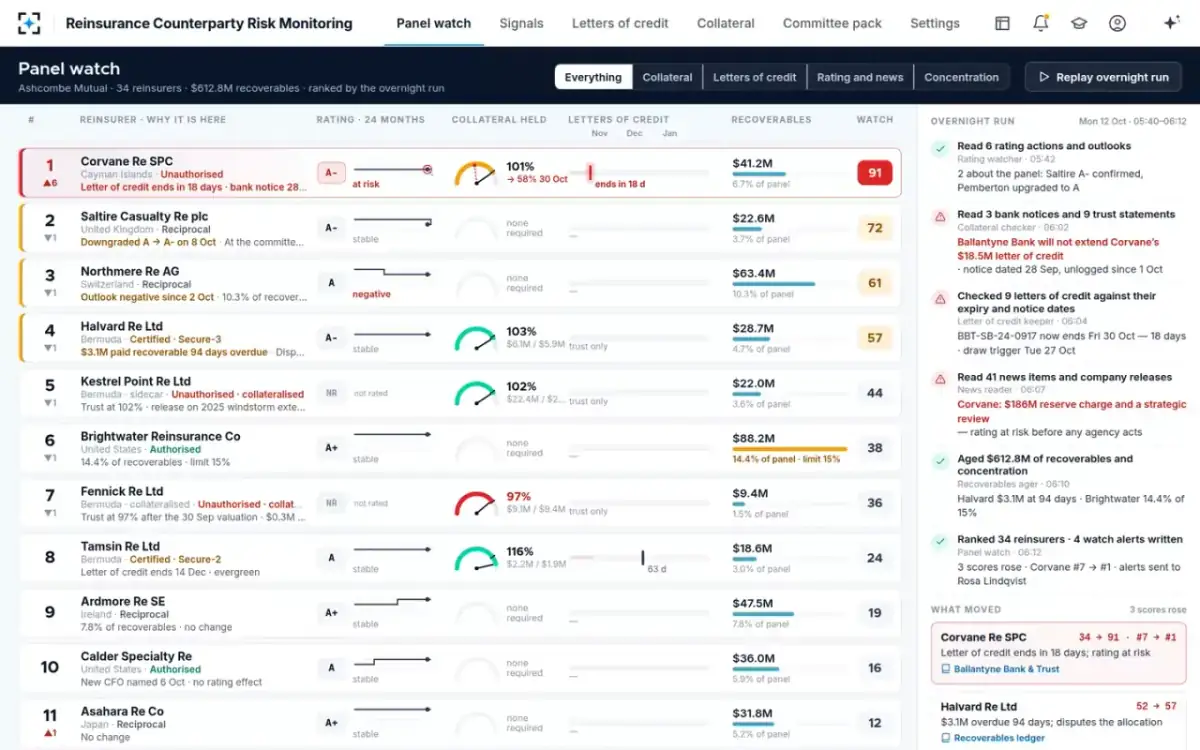Screen dimensions: 1200x750
Task: Select the Brightwater Reinsurance Co name
Action: click(161, 436)
